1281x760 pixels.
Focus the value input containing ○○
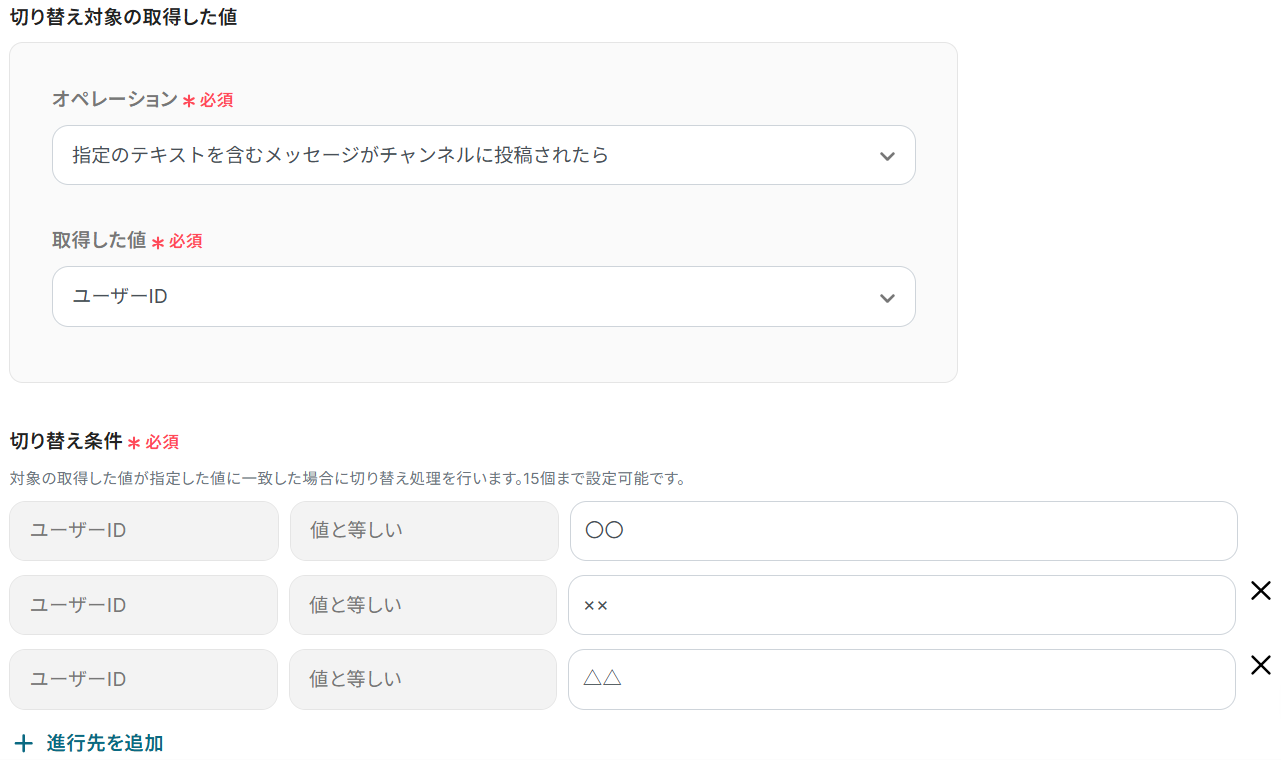tap(903, 531)
